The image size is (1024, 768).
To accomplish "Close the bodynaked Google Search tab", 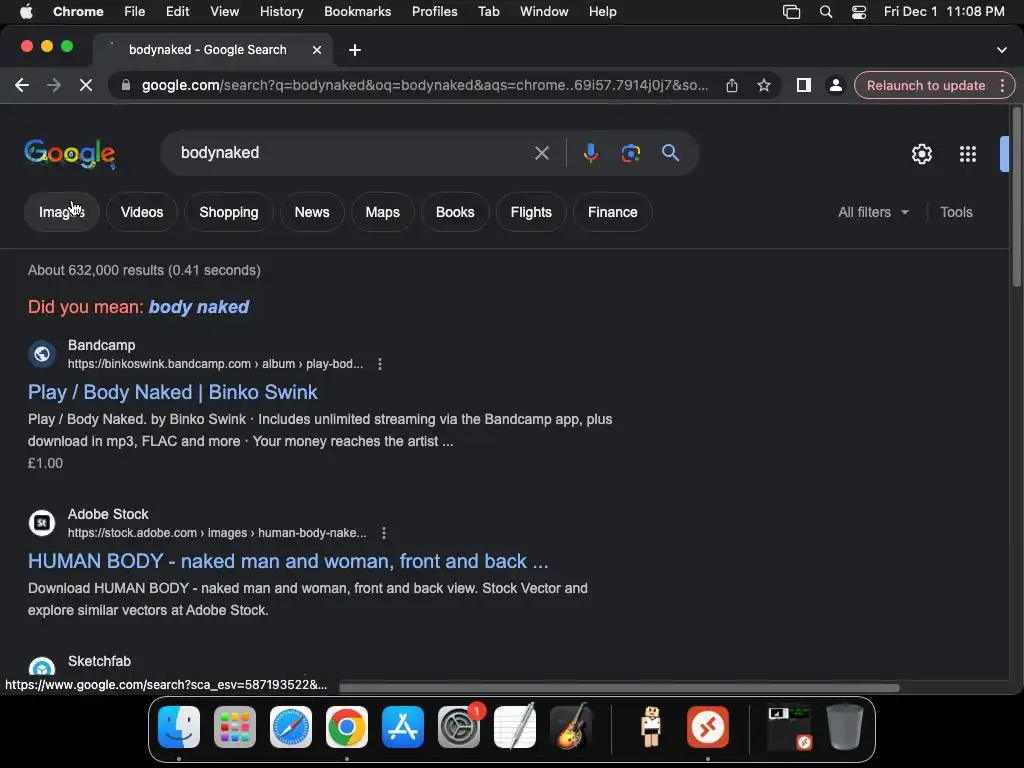I will 317,50.
